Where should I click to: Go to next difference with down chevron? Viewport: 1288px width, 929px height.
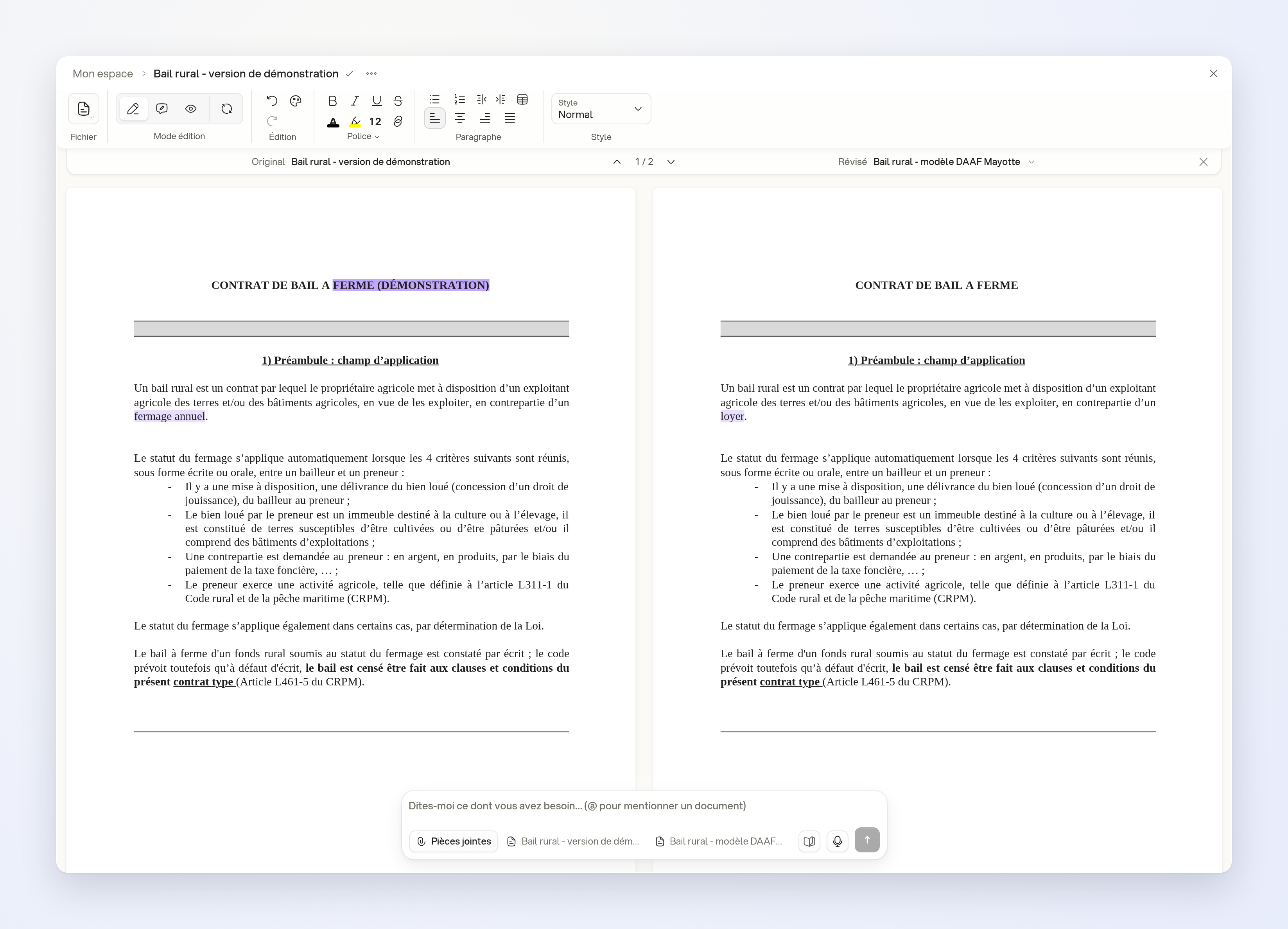671,162
